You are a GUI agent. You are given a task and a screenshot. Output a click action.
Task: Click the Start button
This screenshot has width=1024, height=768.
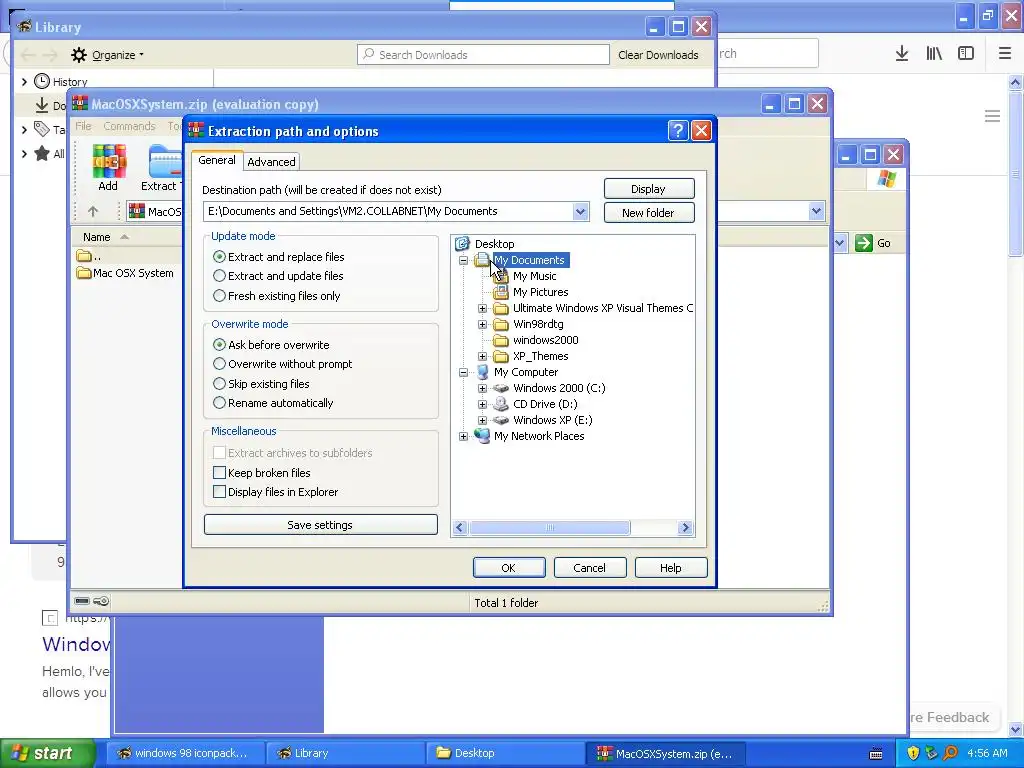pos(46,753)
